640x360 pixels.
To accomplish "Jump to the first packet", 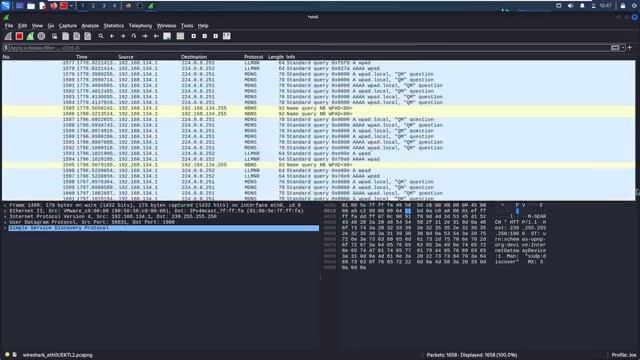I will (144, 36).
